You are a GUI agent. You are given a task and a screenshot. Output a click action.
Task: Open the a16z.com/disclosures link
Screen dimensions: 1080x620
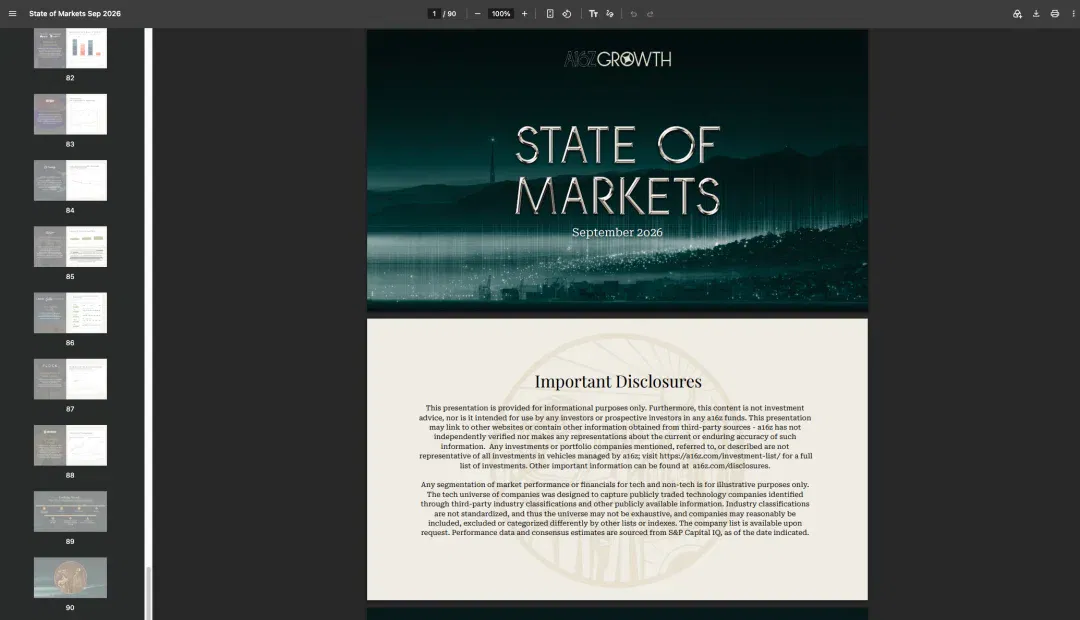coord(730,466)
